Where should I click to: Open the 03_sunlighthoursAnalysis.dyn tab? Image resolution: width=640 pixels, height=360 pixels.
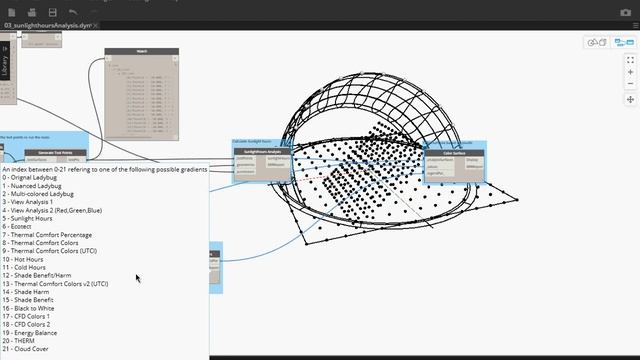click(x=47, y=26)
